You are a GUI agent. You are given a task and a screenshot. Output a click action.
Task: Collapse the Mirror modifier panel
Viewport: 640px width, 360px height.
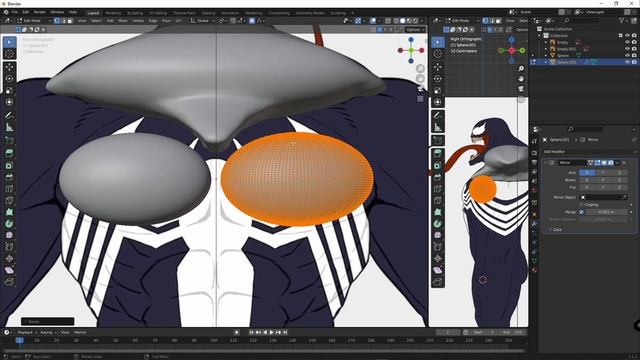[x=546, y=162]
